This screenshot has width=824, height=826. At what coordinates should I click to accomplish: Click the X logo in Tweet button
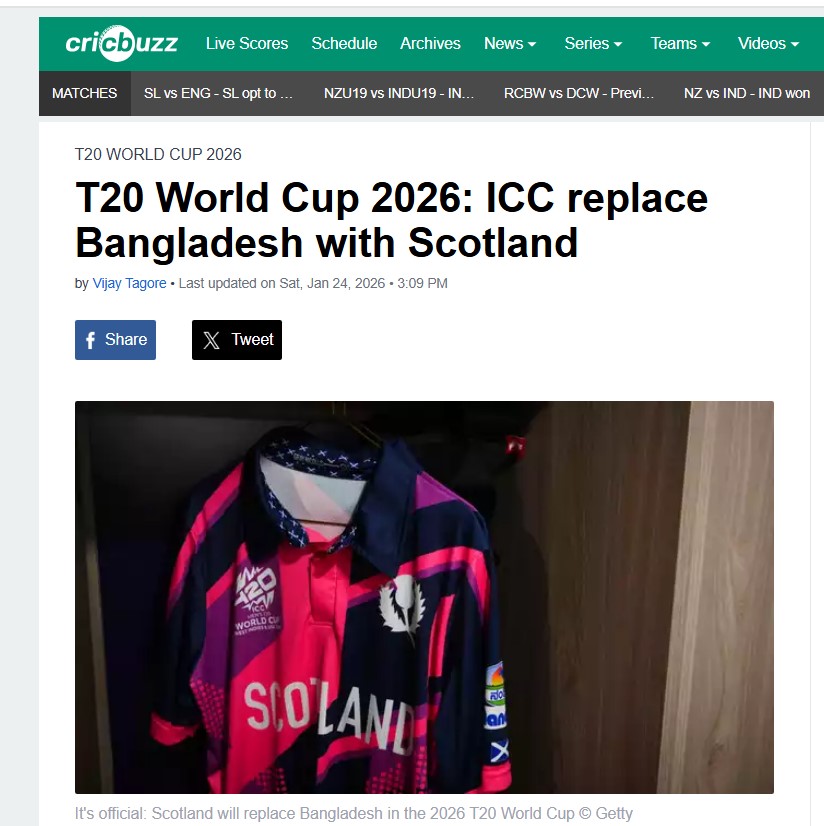click(211, 340)
